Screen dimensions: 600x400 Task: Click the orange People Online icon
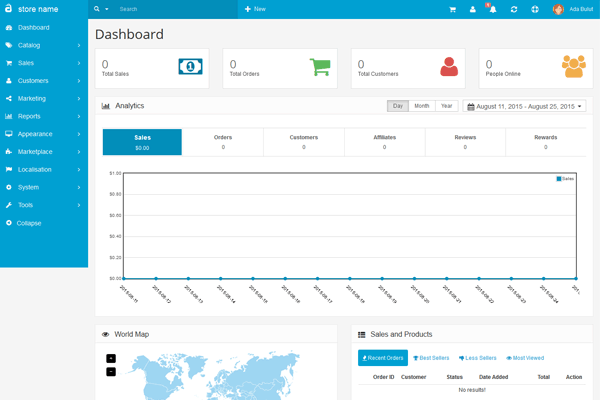click(x=574, y=67)
